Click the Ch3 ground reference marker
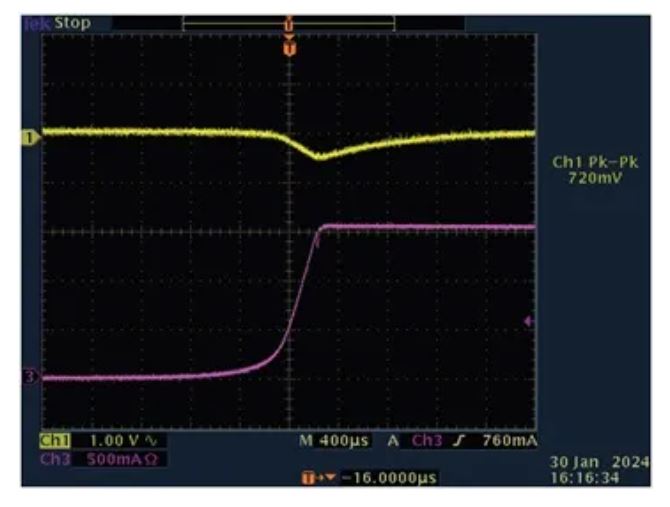Image resolution: width=670 pixels, height=507 pixels. coord(30,376)
